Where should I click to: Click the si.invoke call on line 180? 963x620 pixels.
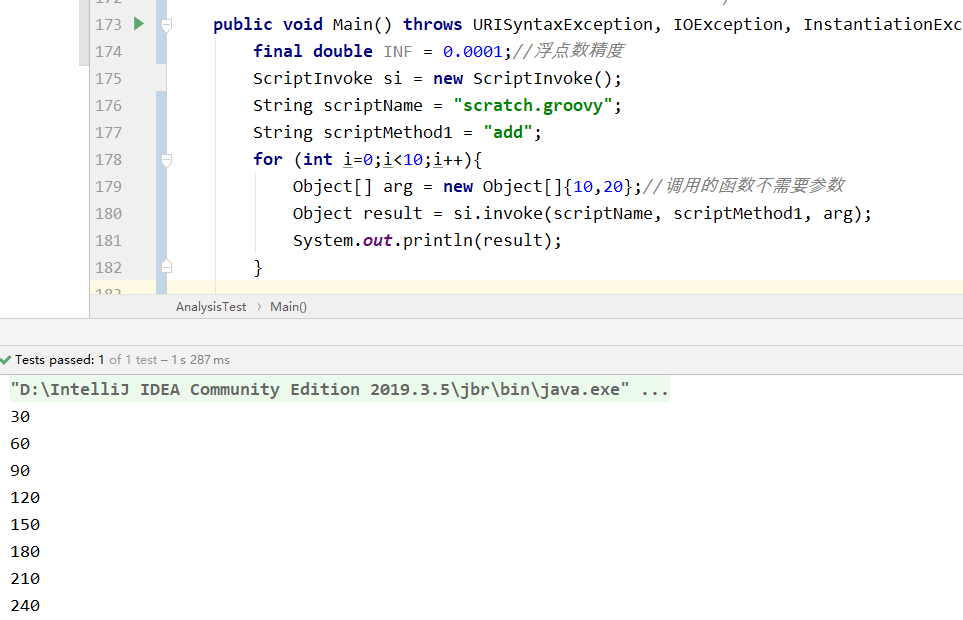(x=661, y=214)
